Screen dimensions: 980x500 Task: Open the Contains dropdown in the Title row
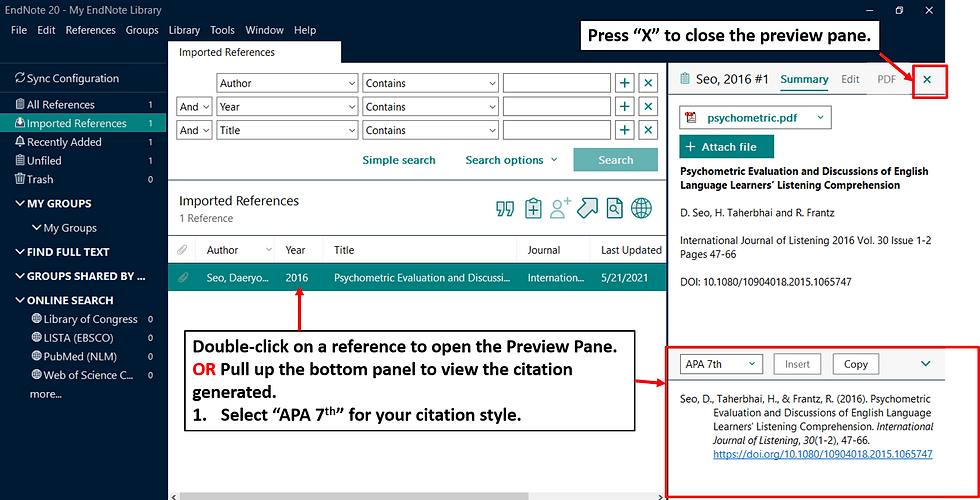coord(431,130)
